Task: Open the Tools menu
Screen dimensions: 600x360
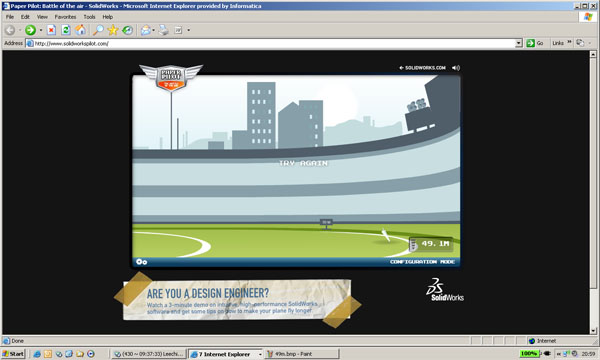Action: 89,17
